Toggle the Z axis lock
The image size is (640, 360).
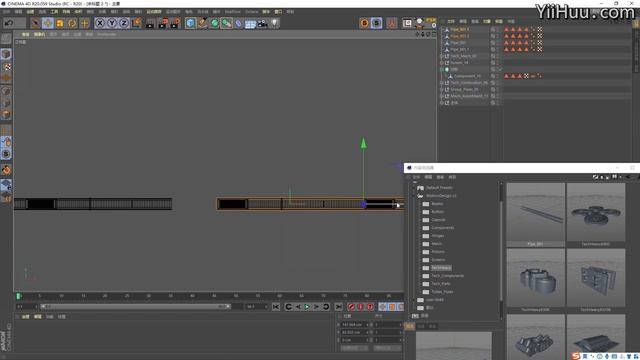[124, 23]
